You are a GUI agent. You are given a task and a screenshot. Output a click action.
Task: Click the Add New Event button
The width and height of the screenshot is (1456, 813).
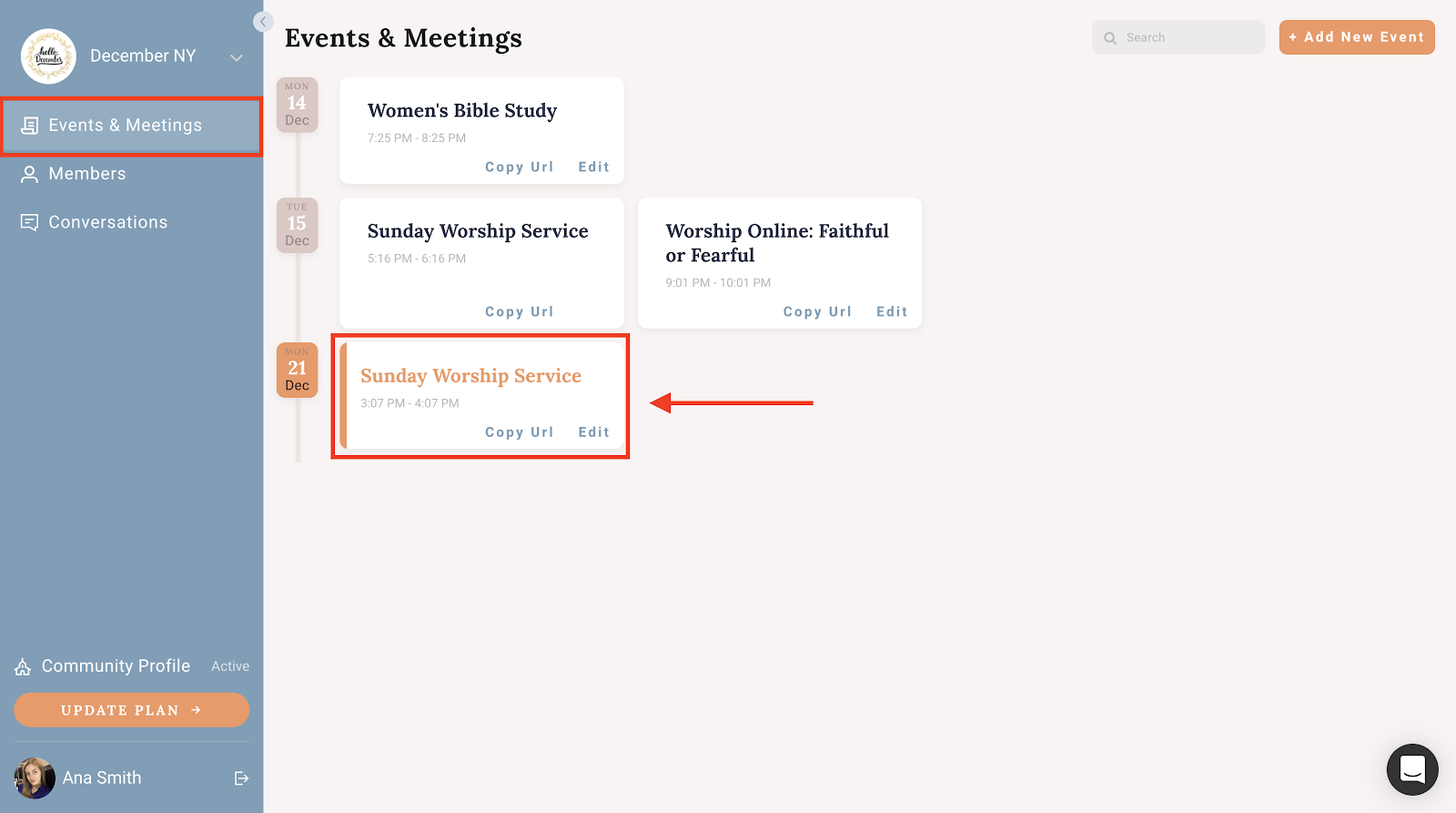click(x=1357, y=37)
